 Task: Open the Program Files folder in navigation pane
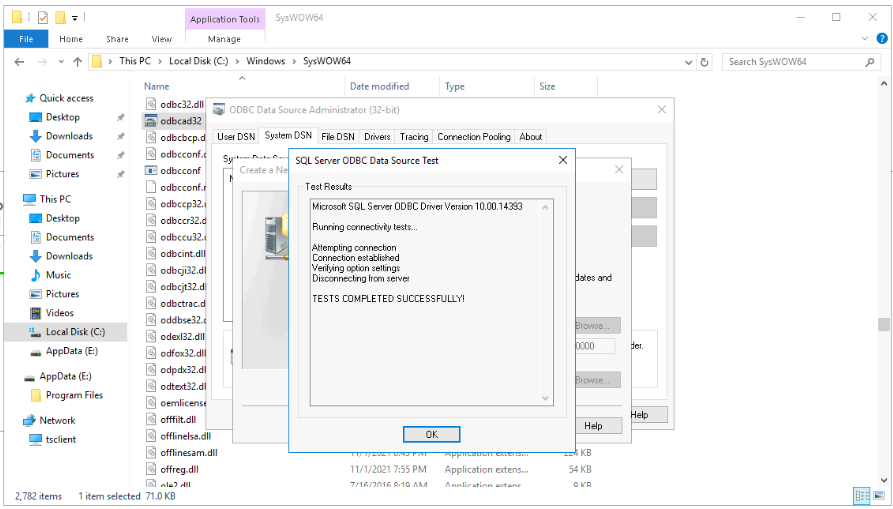click(74, 395)
